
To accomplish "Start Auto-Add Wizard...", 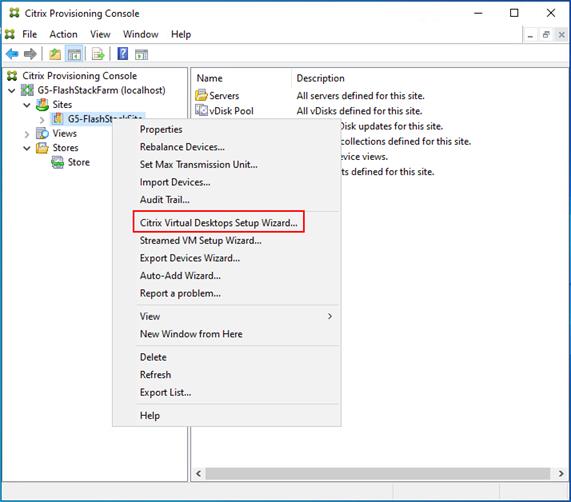I will click(x=227, y=276).
